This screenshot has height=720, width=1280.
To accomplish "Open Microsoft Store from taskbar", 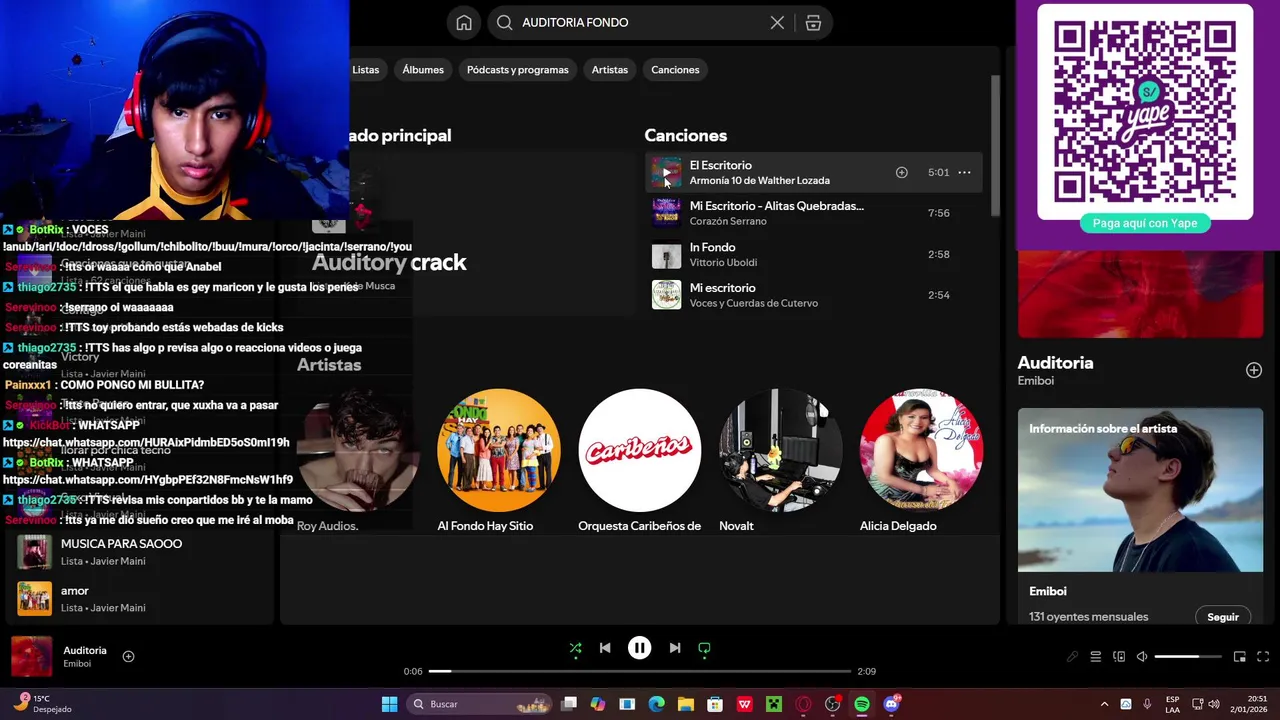I will [x=715, y=704].
